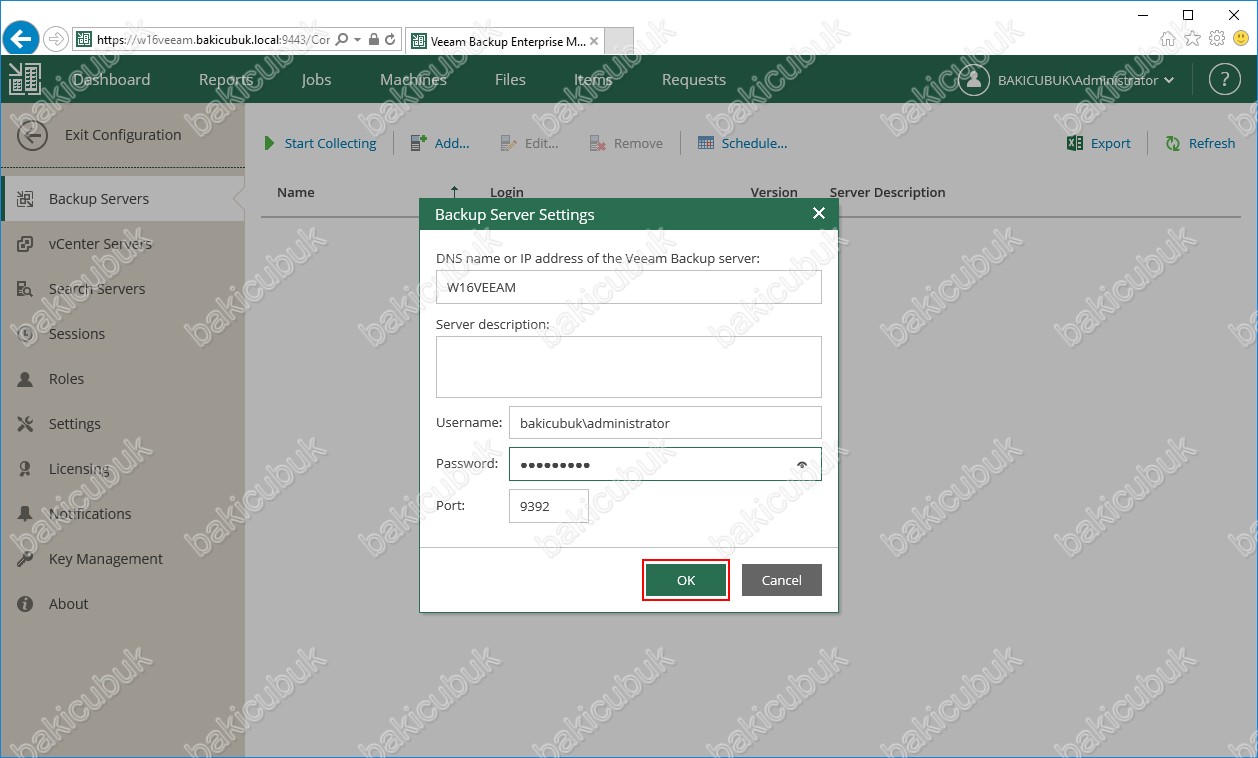Click the Roles person icon
This screenshot has width=1258, height=758.
[26, 379]
